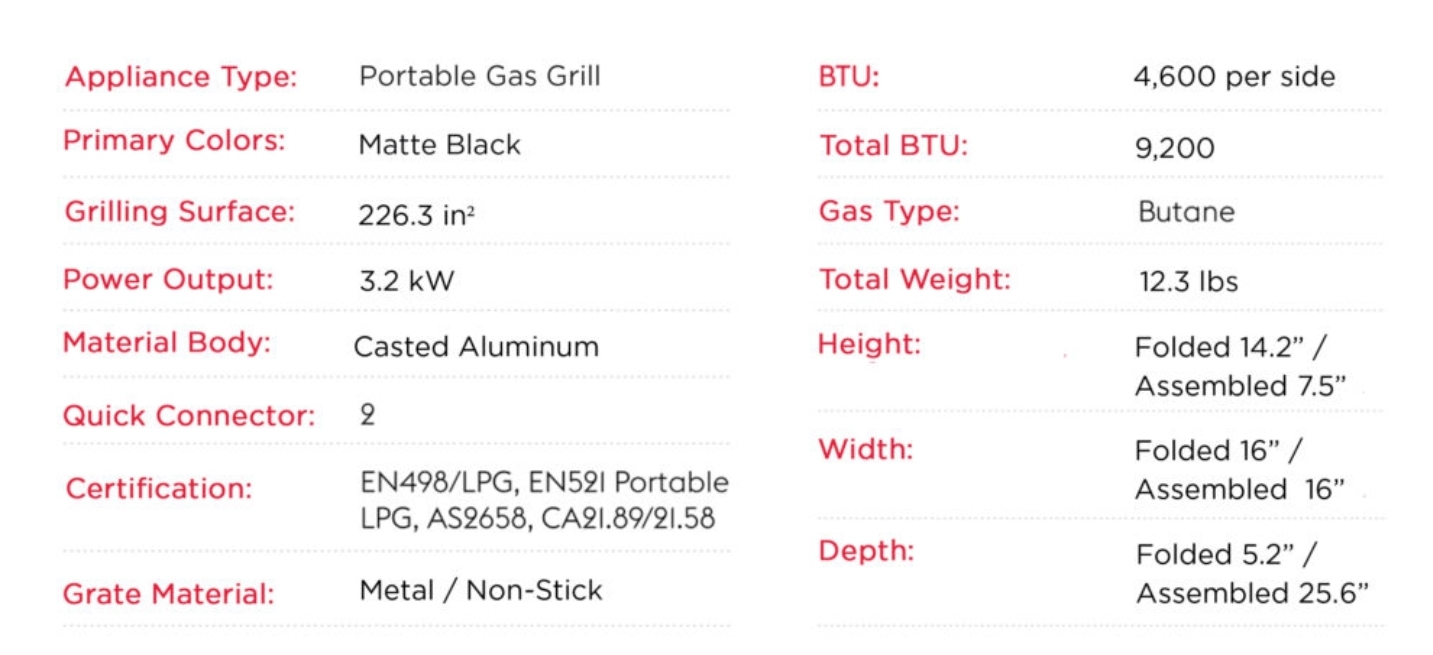Click the Certification label
Screen dimensions: 1433x655
(x=159, y=489)
